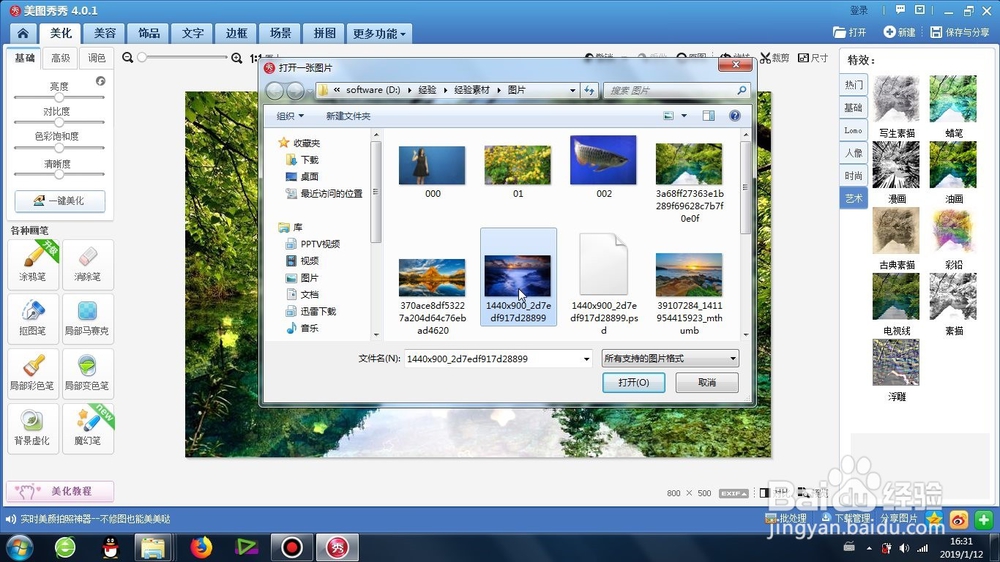
Task: Click the Windows Start button
Action: pyautogui.click(x=19, y=547)
